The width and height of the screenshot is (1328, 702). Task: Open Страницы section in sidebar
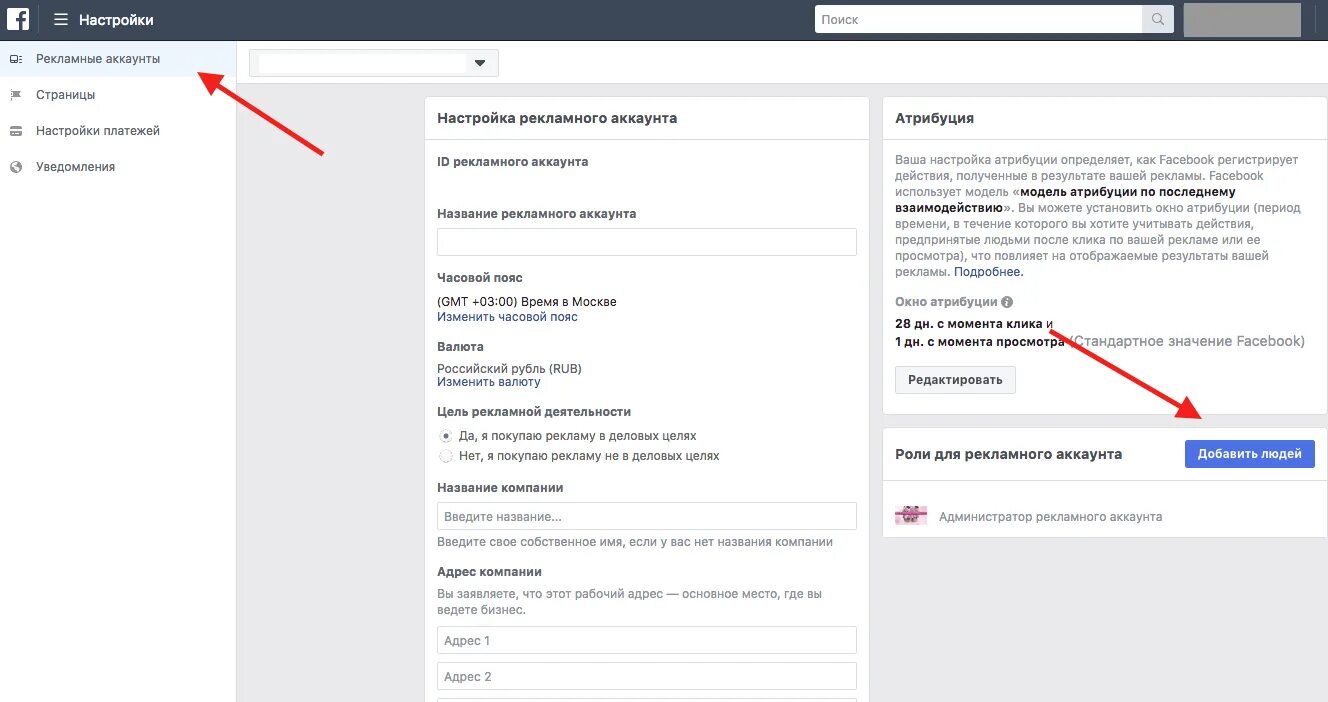point(118,95)
